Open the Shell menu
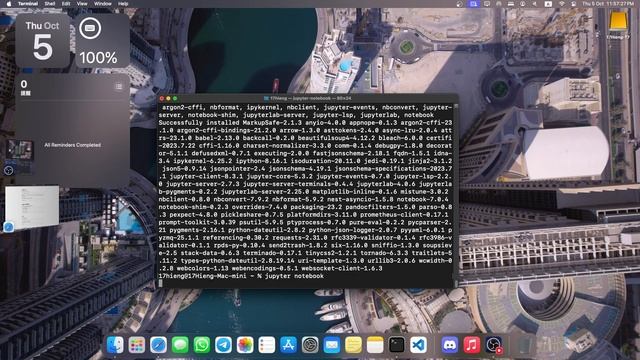640x360 pixels. click(x=50, y=4)
